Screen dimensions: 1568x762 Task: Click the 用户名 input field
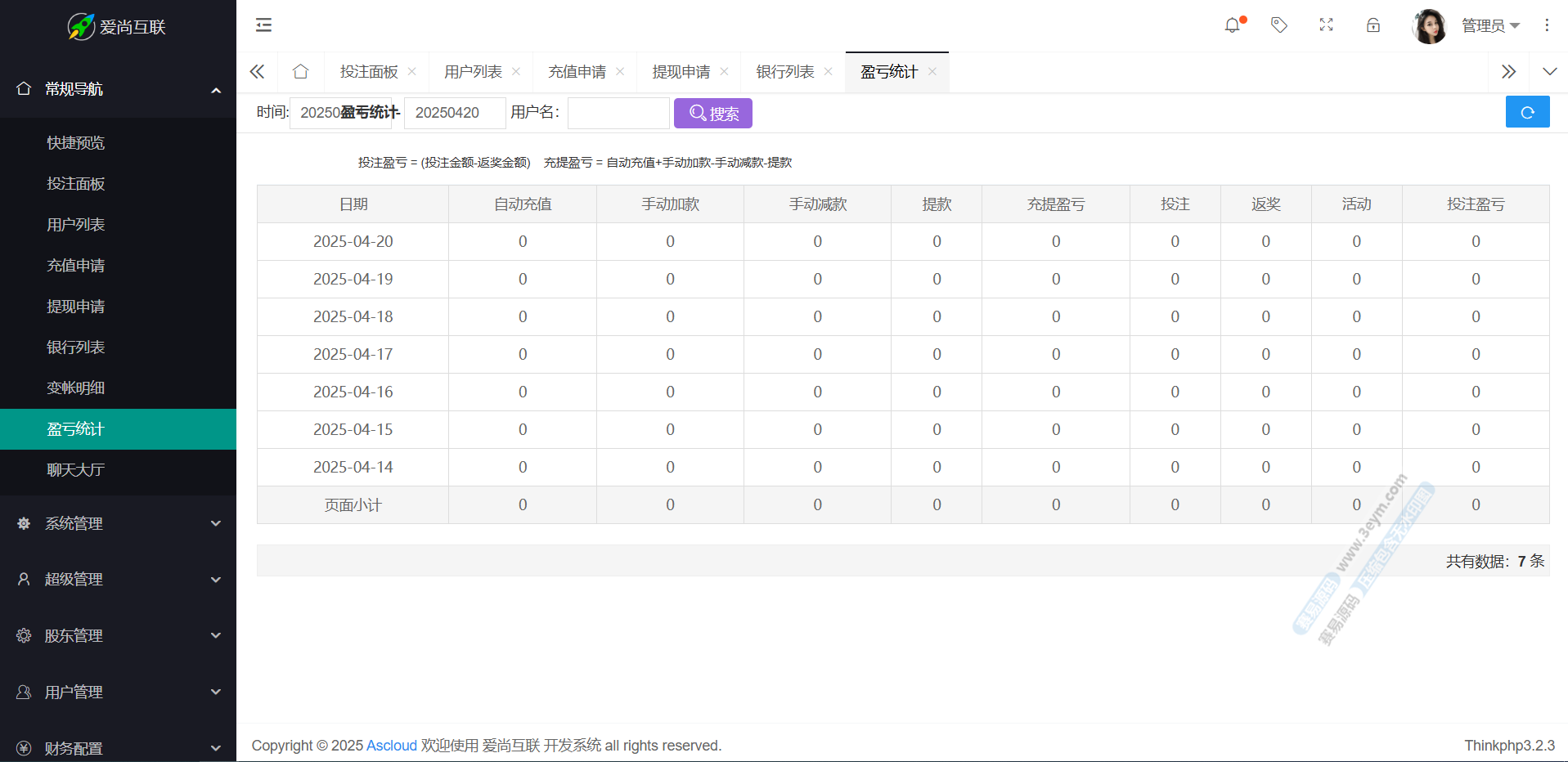tap(618, 113)
